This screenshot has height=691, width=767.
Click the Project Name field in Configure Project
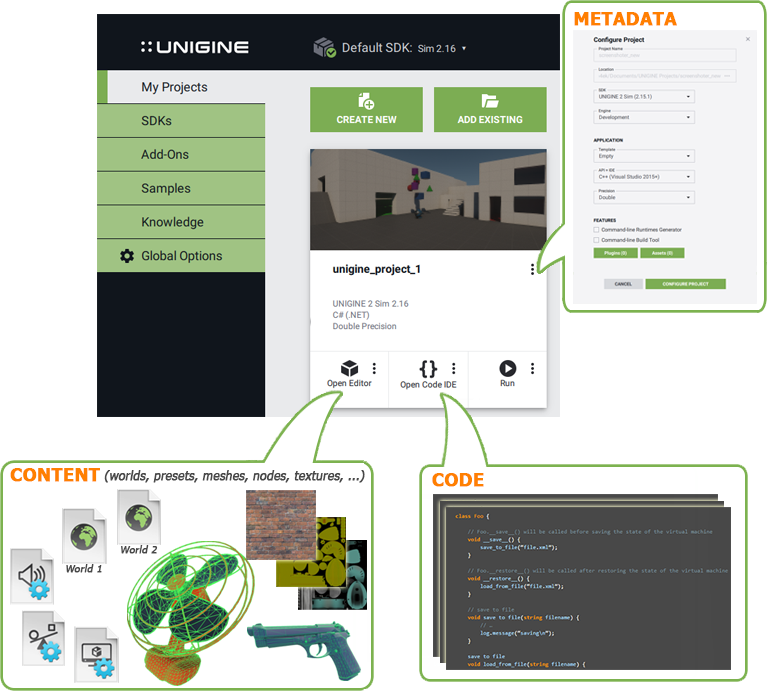(665, 55)
